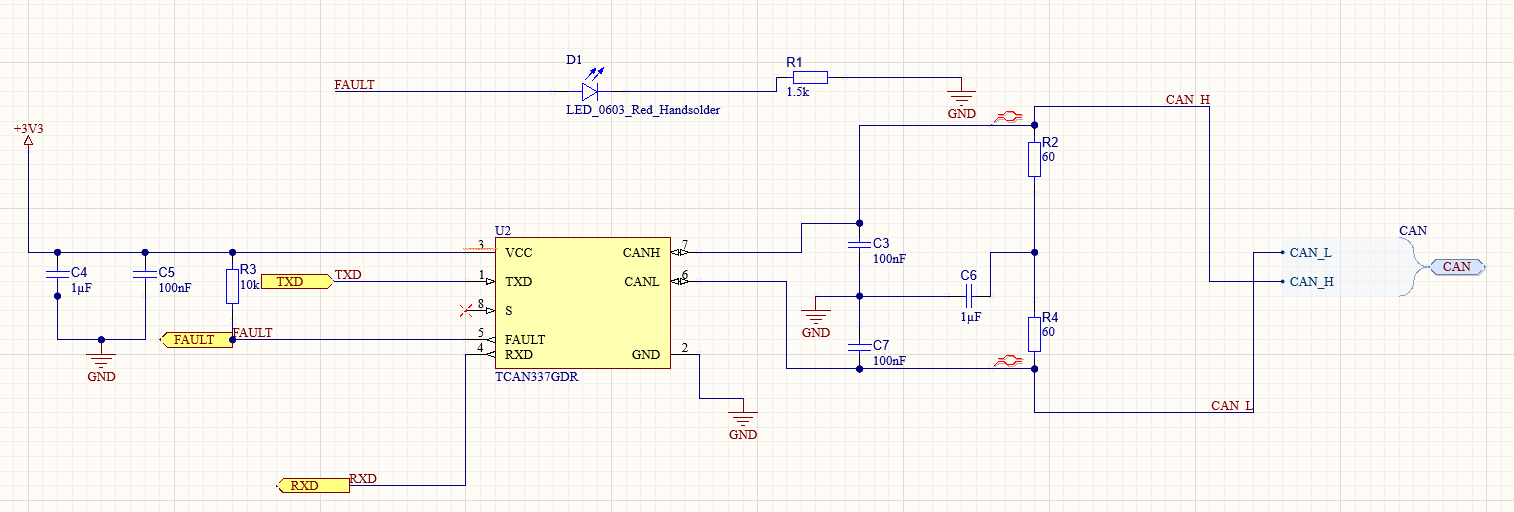Select the GND symbol under U2 pin 2
Screen dimensions: 1514x512
click(x=742, y=417)
